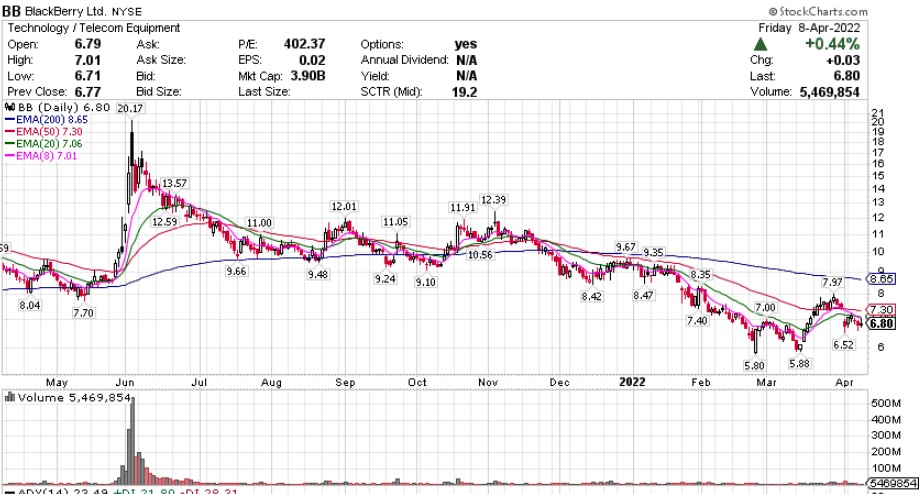924x494 pixels.
Task: Click the P/E value 402.37
Action: point(304,44)
